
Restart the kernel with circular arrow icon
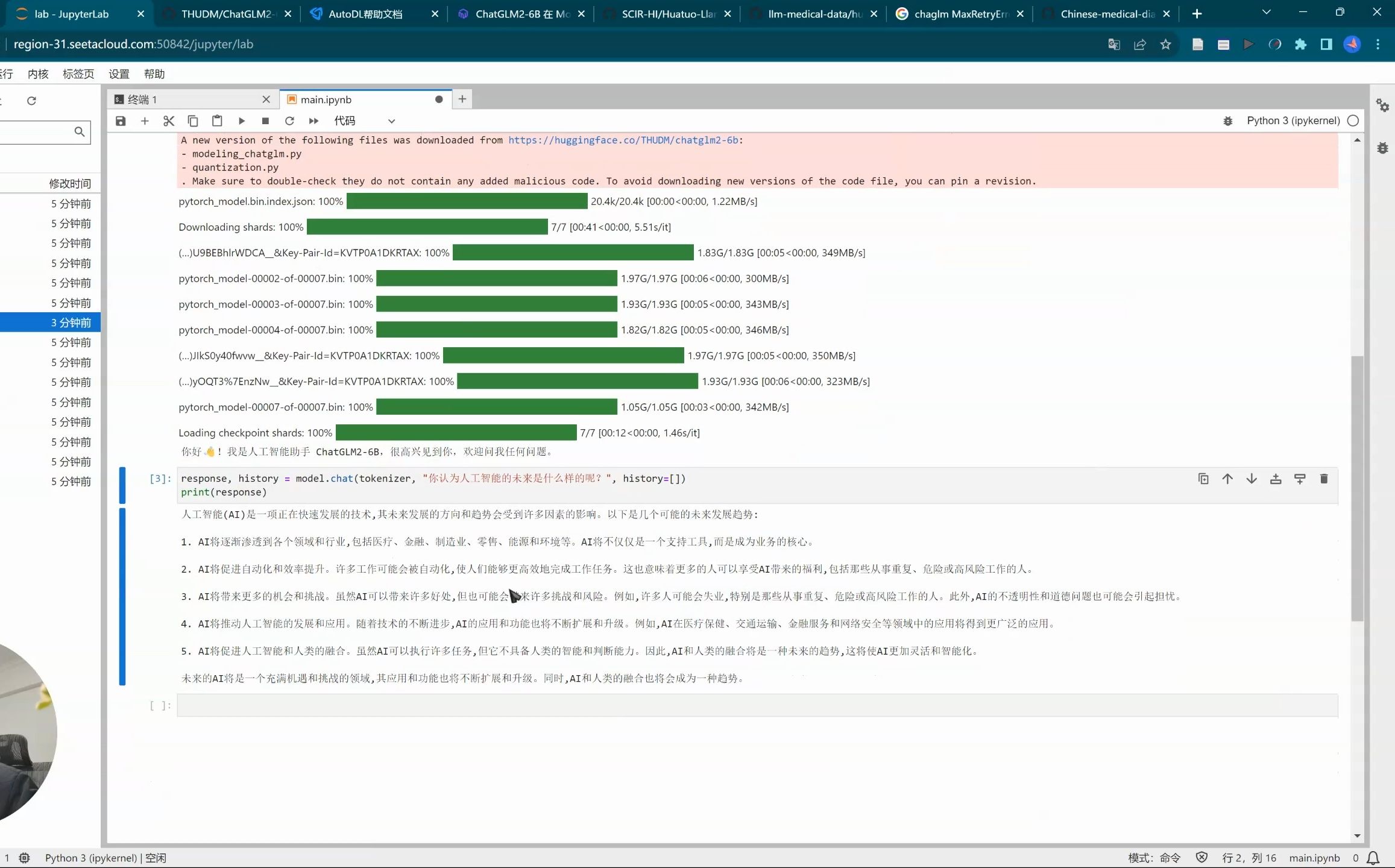[x=289, y=121]
